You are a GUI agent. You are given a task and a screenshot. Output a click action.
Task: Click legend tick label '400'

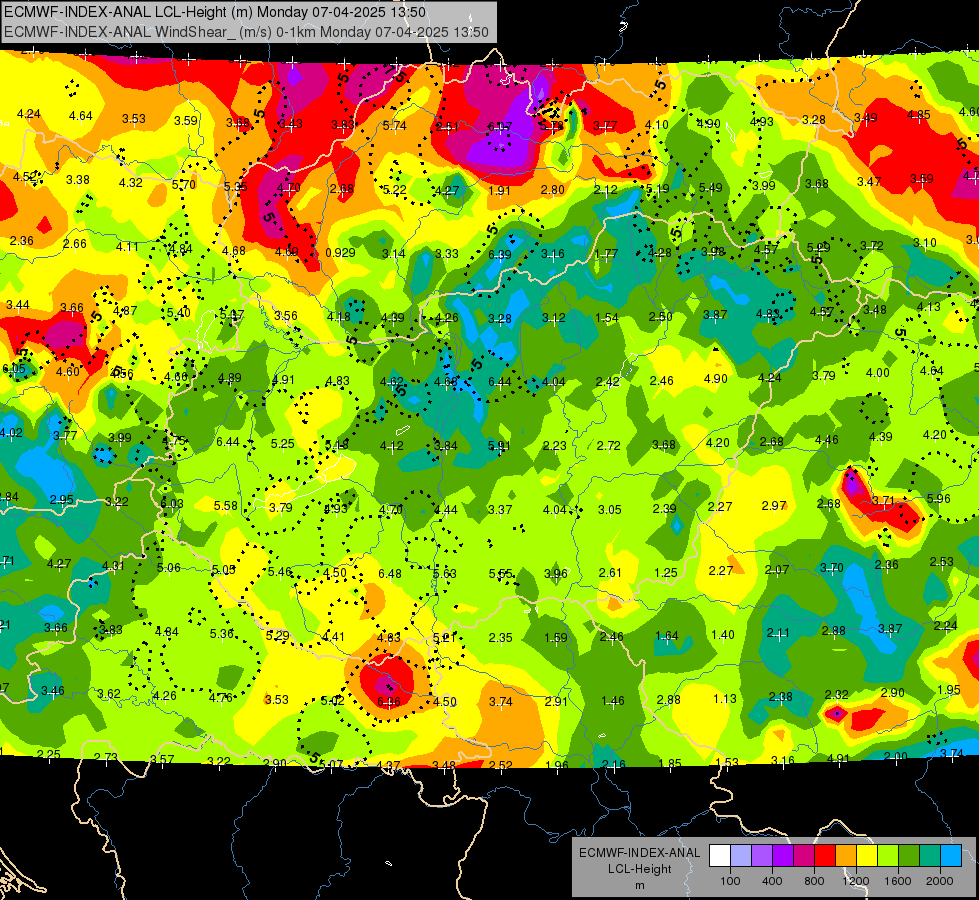(772, 881)
